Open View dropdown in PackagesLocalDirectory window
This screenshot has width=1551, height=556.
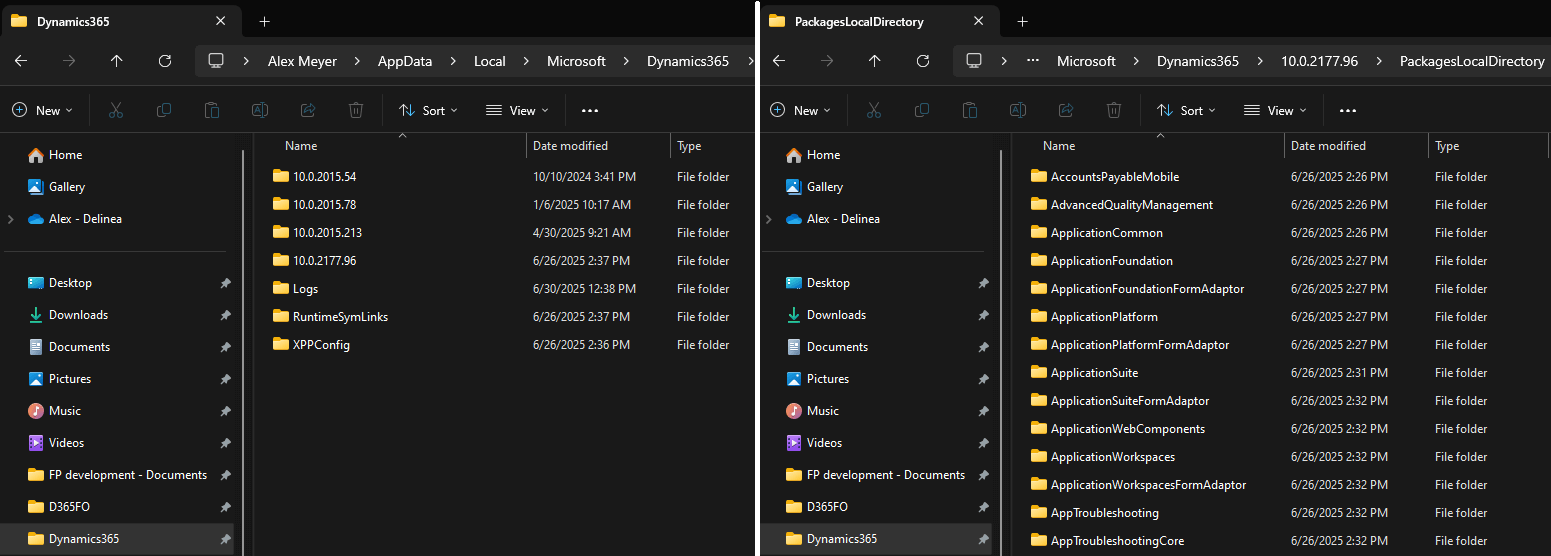[x=1275, y=111]
